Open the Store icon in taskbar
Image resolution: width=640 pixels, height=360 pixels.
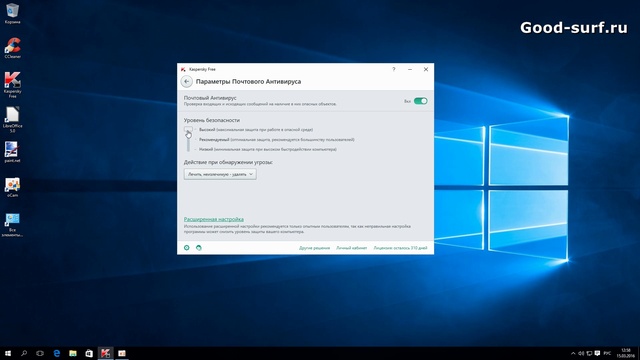click(89, 353)
